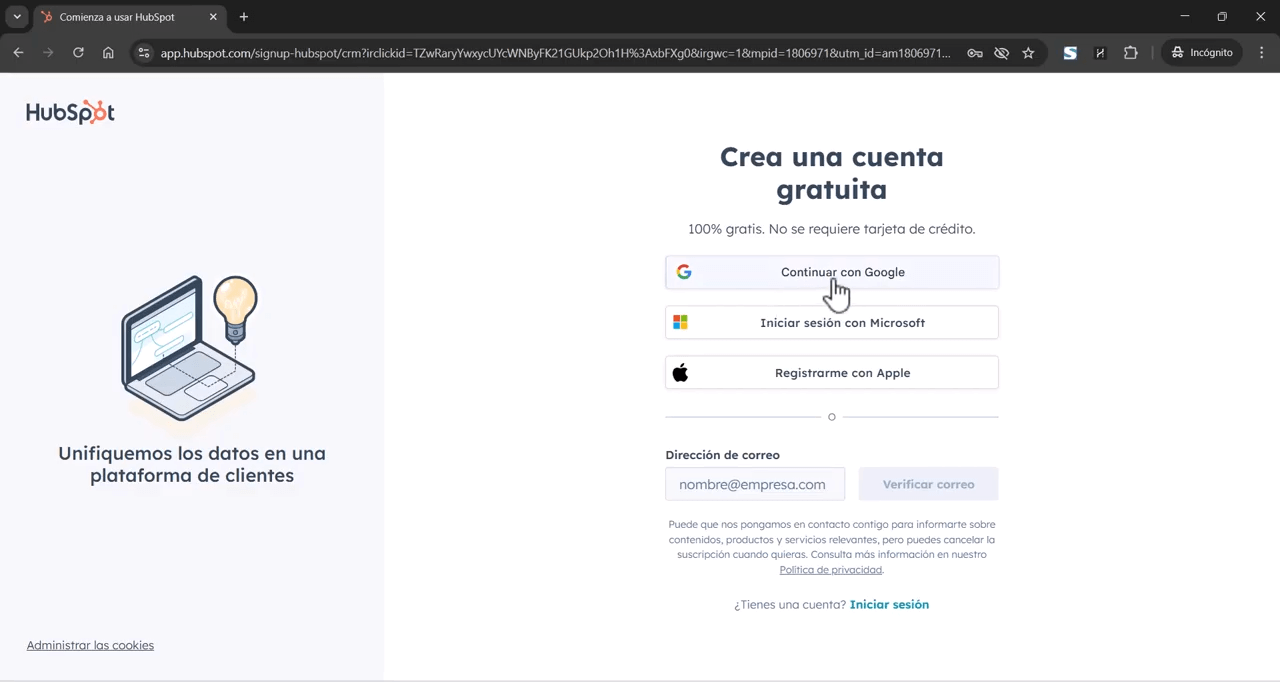Open a new browser tab
This screenshot has width=1280, height=682.
(x=244, y=17)
